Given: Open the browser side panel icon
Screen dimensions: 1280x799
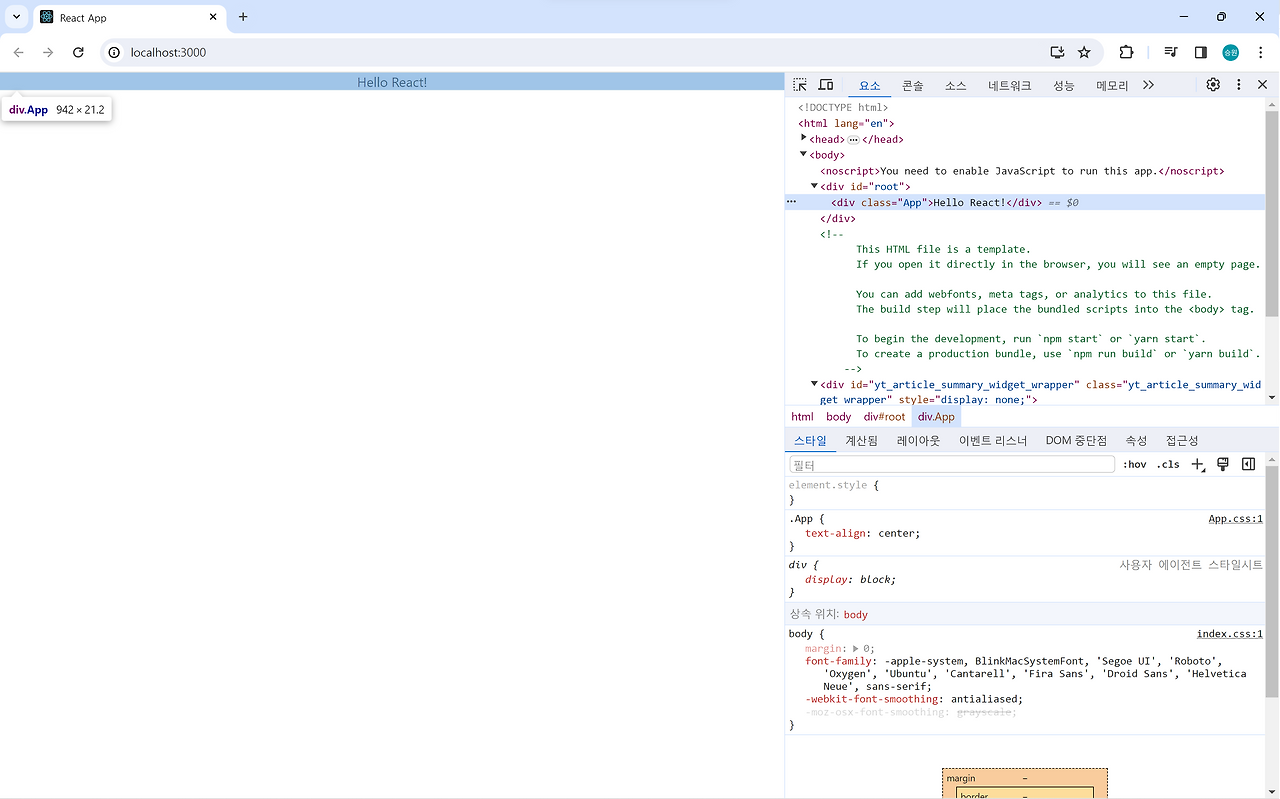Looking at the screenshot, I should (x=1201, y=52).
